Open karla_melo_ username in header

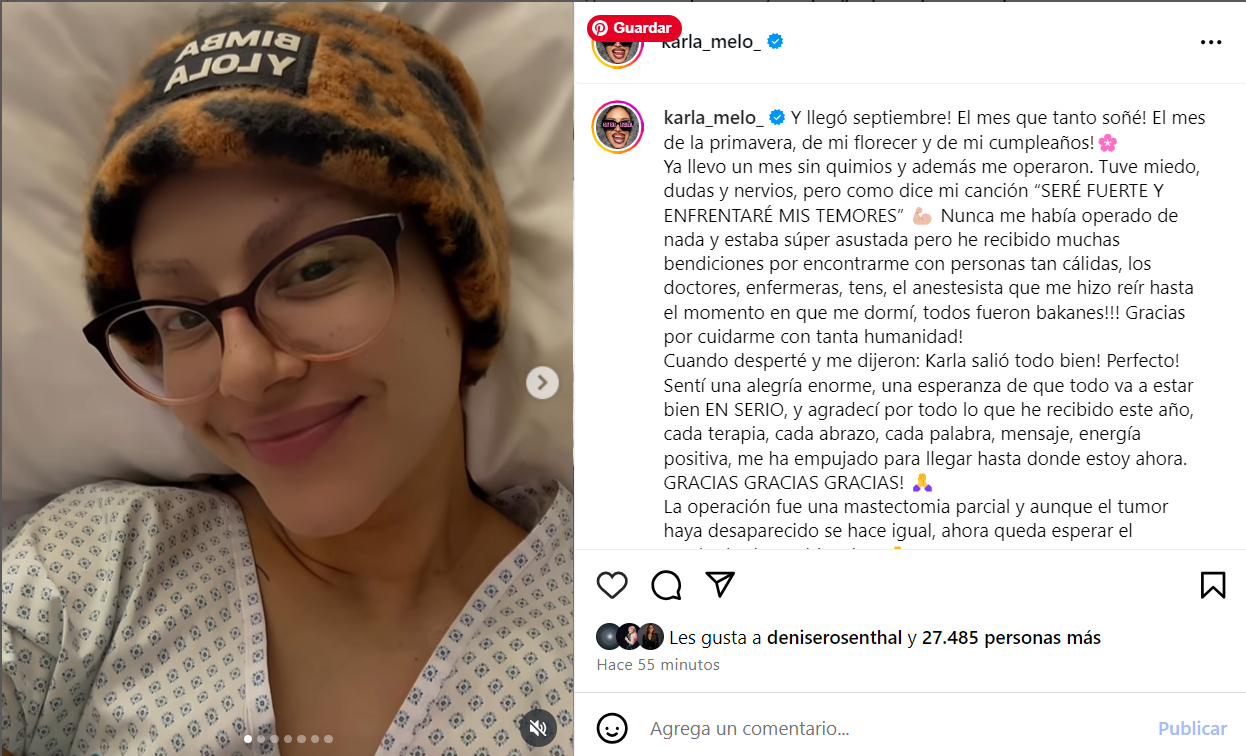click(712, 42)
